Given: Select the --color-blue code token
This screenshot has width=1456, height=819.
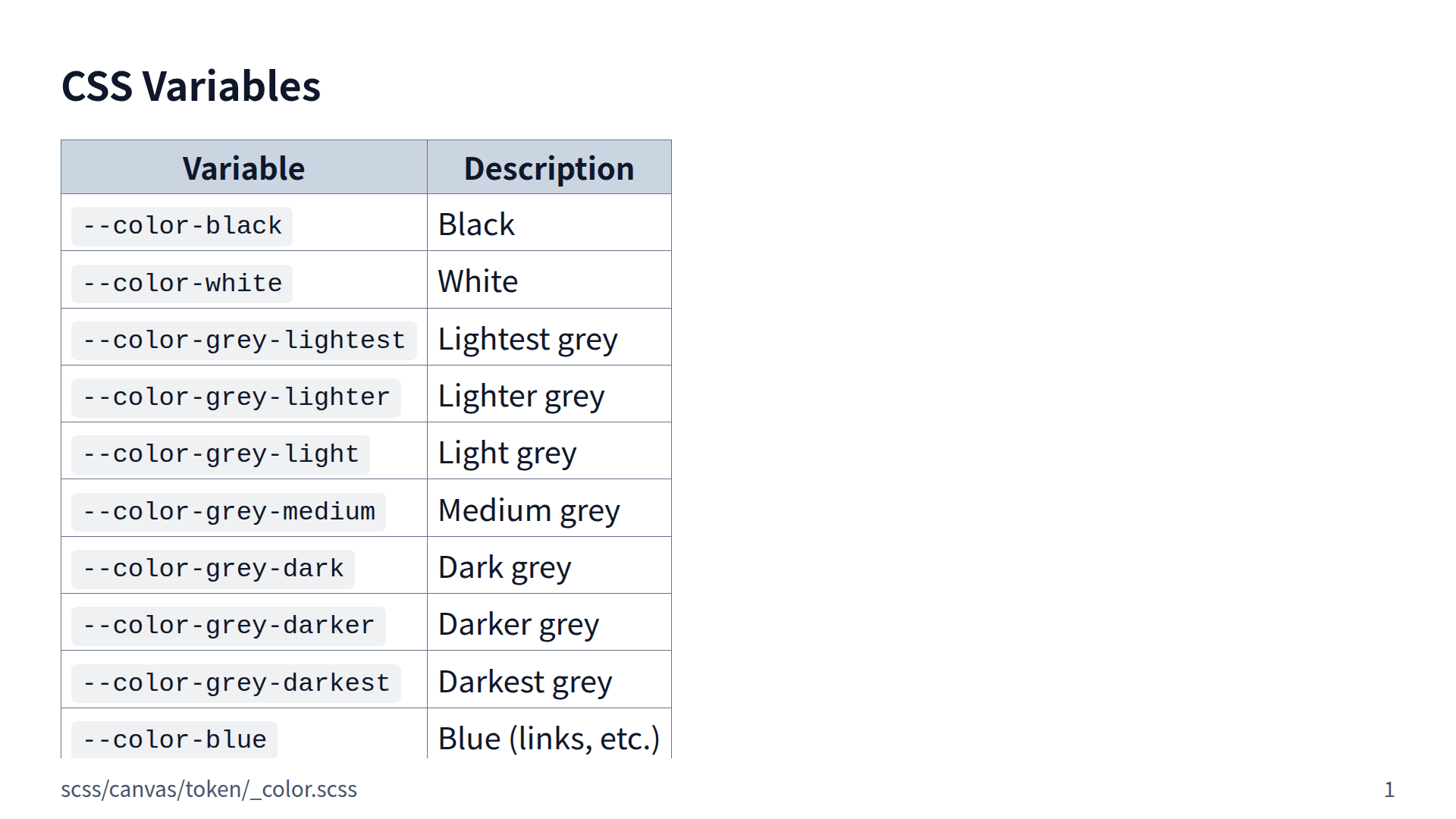Looking at the screenshot, I should pyautogui.click(x=174, y=739).
